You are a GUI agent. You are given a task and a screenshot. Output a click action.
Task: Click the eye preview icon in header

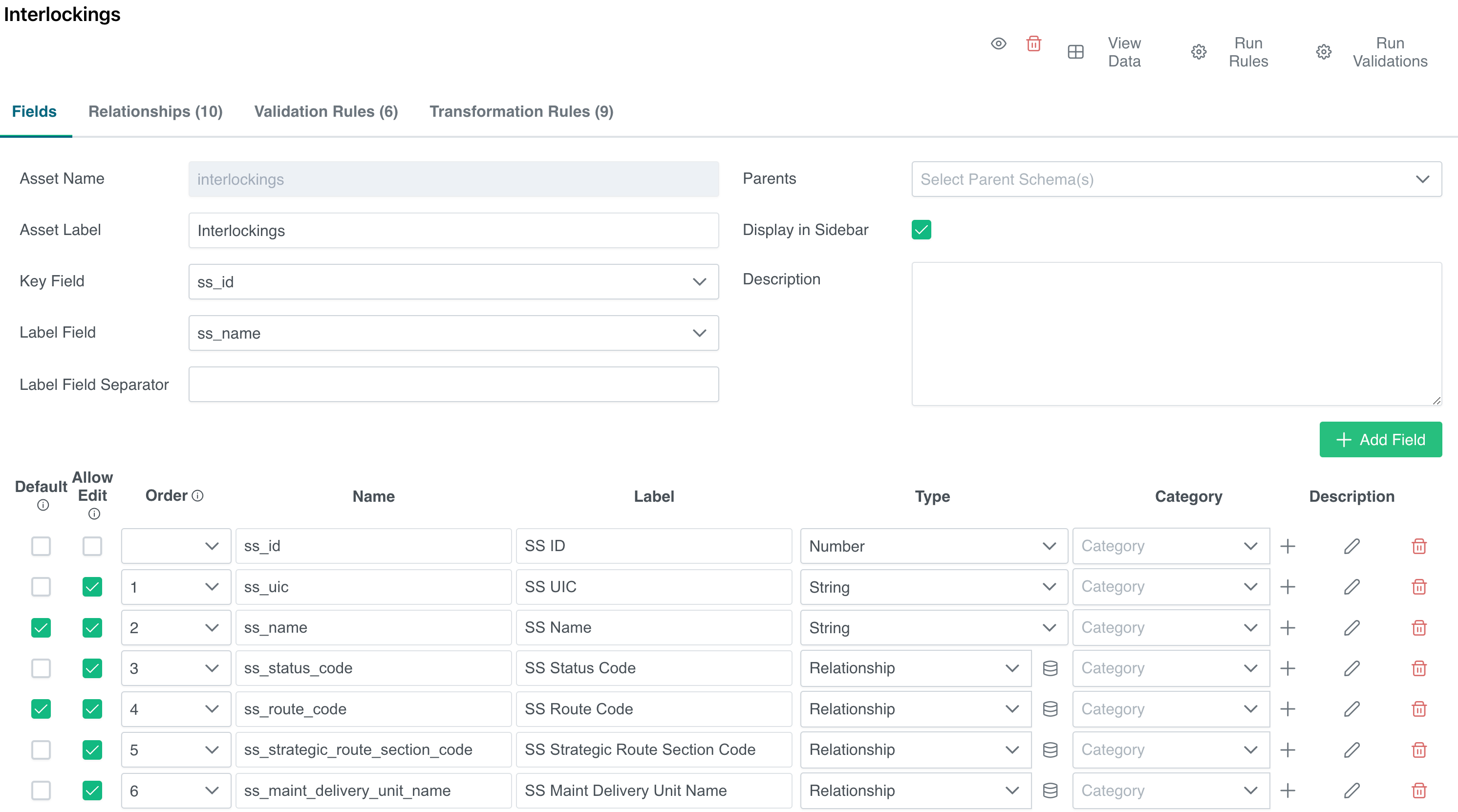(998, 43)
